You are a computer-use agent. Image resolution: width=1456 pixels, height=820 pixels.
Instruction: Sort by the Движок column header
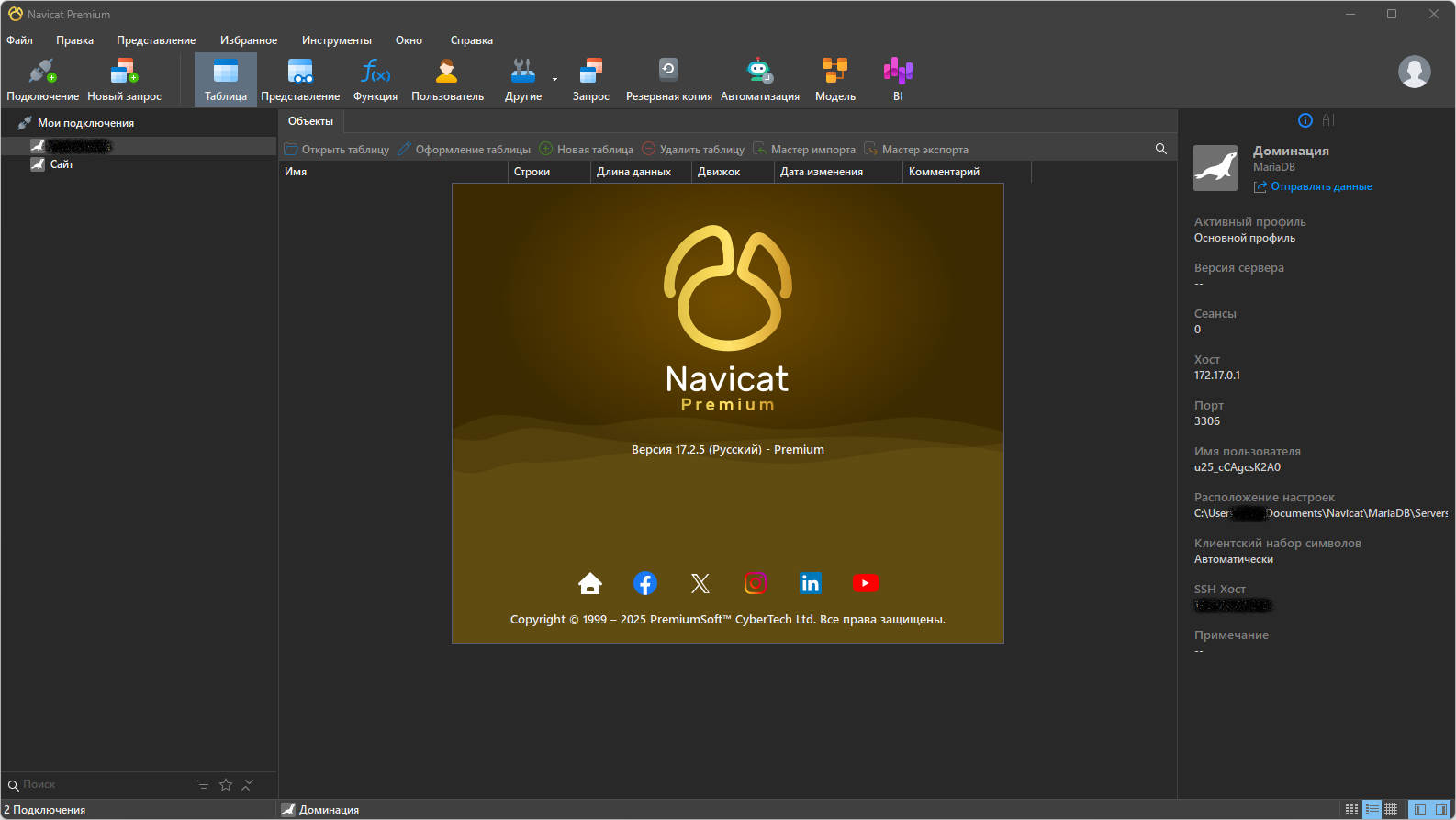tap(733, 172)
